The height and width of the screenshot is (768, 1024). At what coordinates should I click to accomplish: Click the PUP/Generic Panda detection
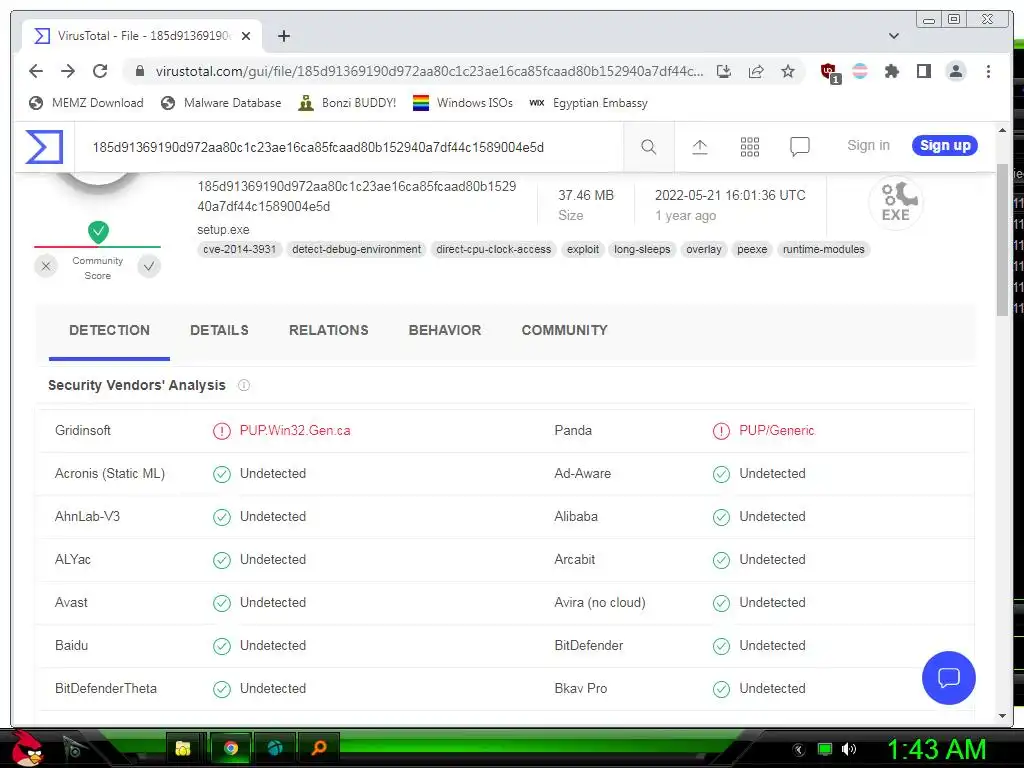776,430
